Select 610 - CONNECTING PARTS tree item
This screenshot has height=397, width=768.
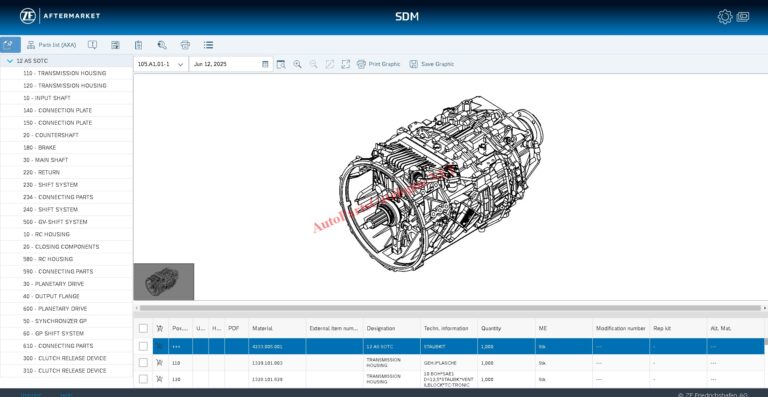coord(58,346)
